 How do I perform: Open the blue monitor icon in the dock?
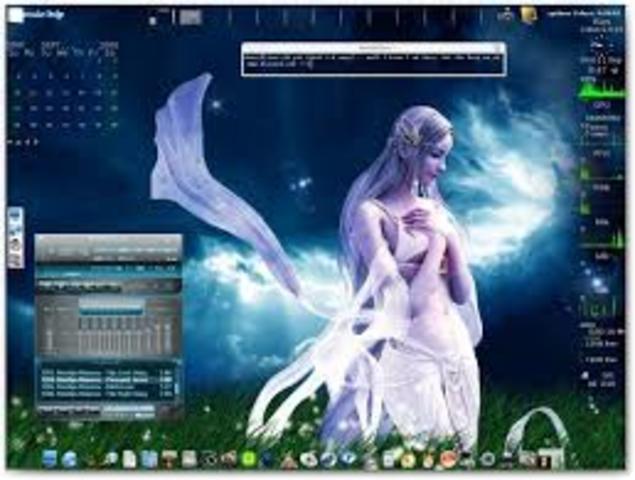49,459
